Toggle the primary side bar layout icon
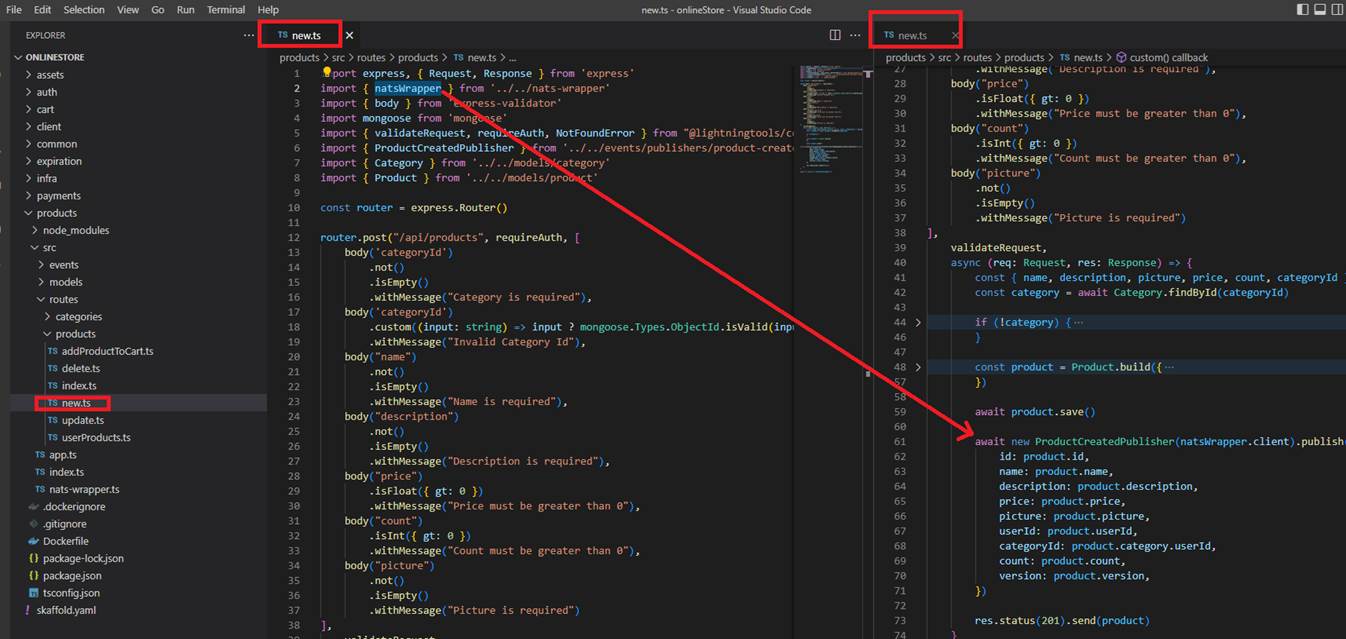 click(x=1302, y=10)
